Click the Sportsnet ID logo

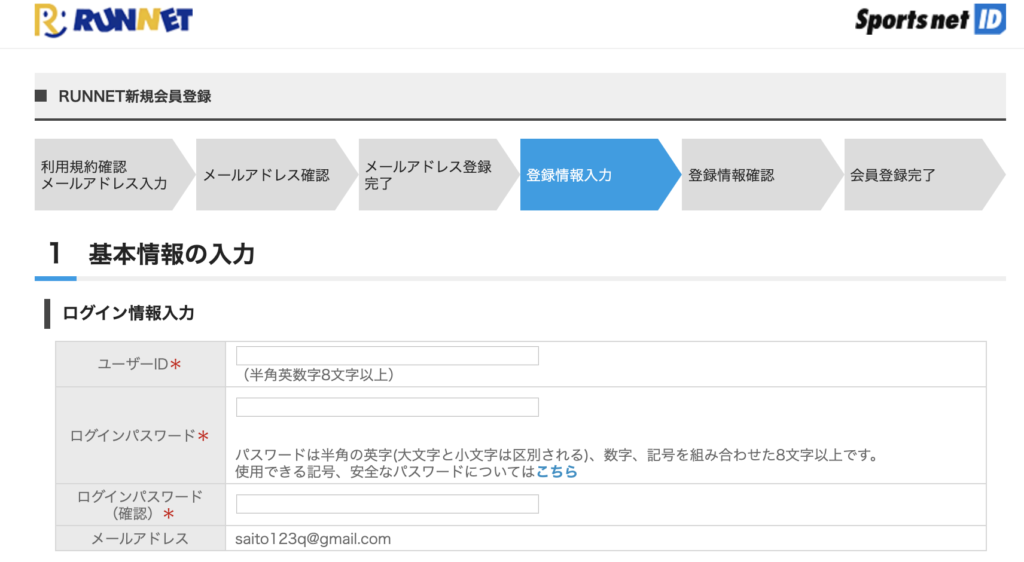(x=930, y=20)
